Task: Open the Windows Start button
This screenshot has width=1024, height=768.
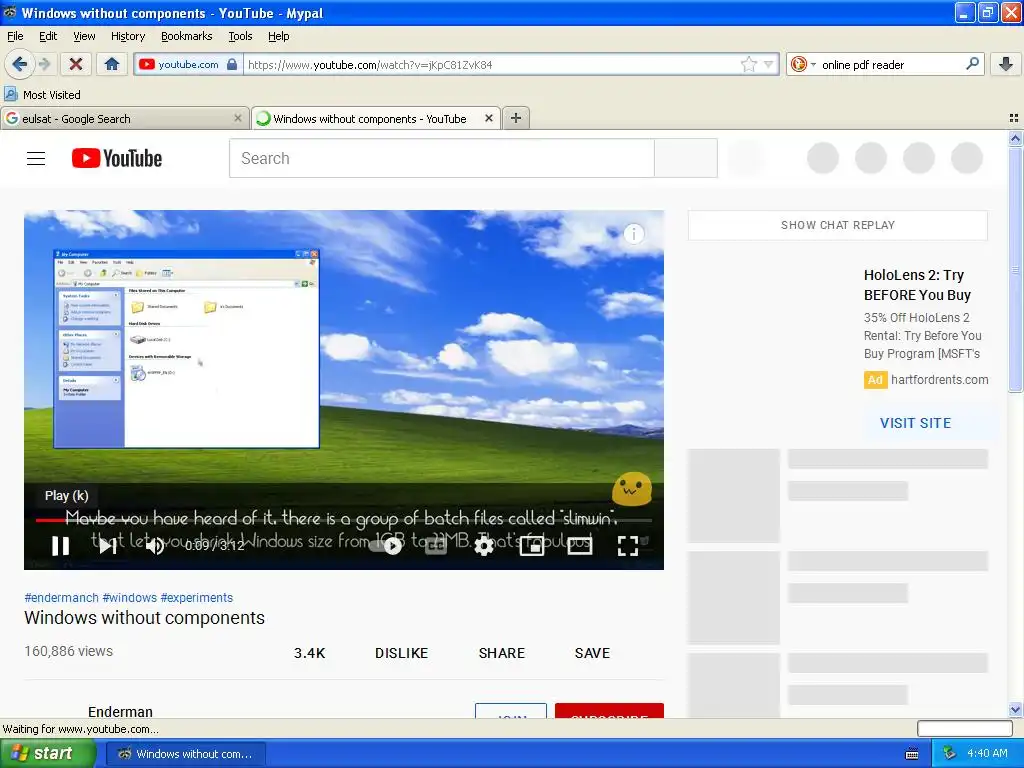Action: [47, 753]
